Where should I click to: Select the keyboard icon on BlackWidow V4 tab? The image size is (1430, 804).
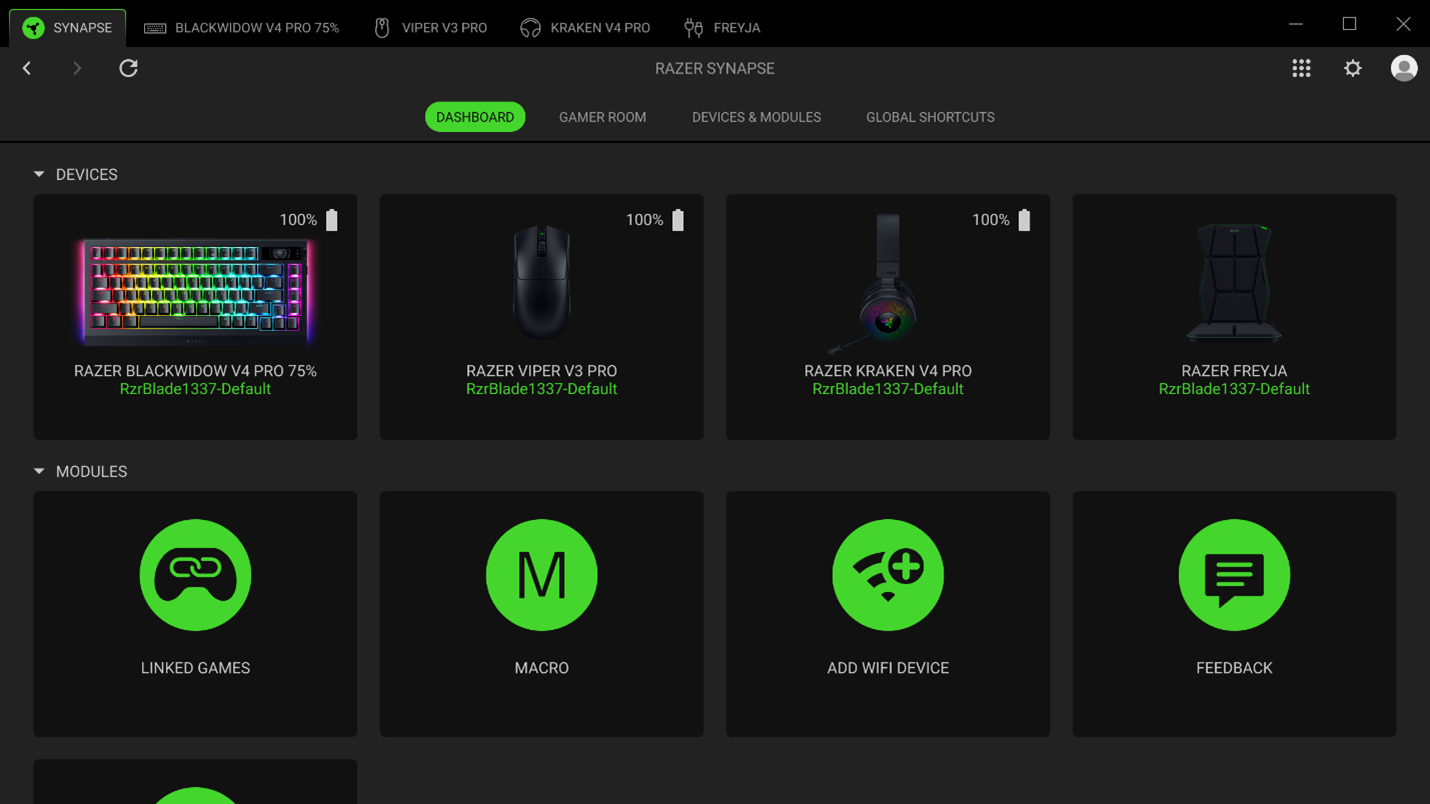pos(154,27)
